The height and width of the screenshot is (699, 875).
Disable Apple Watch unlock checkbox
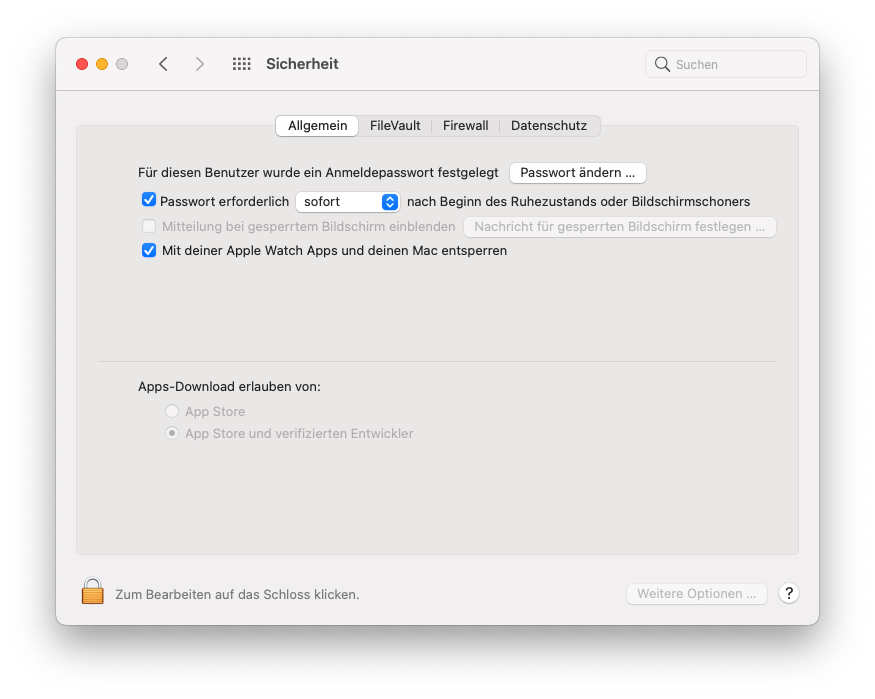tap(149, 250)
